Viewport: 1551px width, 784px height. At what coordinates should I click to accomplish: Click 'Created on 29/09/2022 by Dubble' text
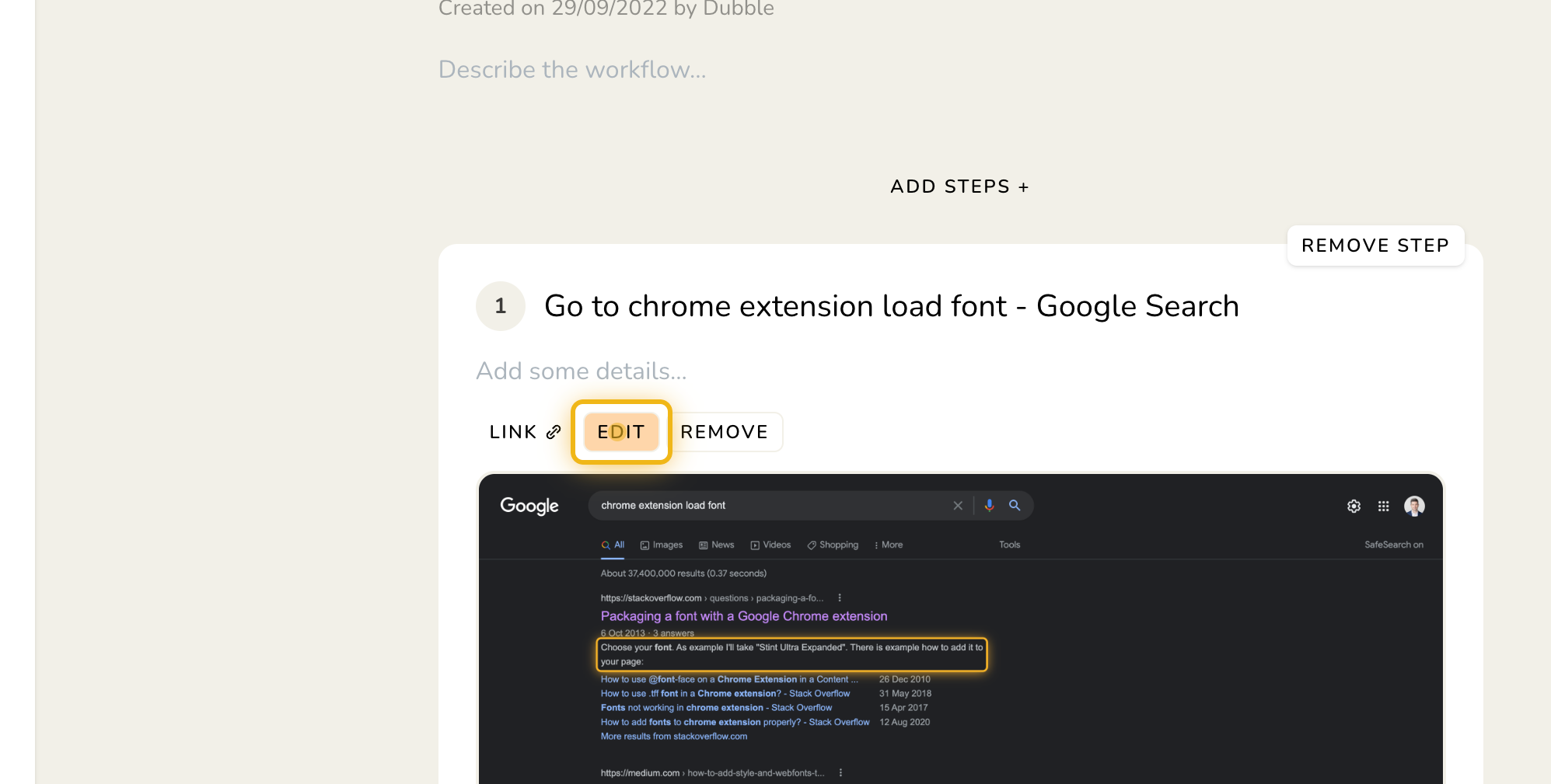[x=606, y=9]
